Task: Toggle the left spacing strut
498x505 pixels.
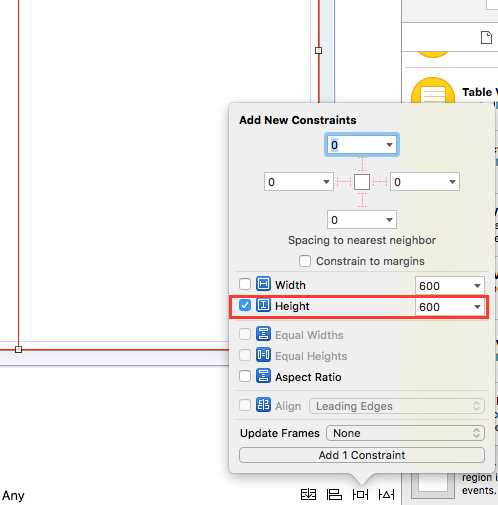Action: click(x=344, y=182)
